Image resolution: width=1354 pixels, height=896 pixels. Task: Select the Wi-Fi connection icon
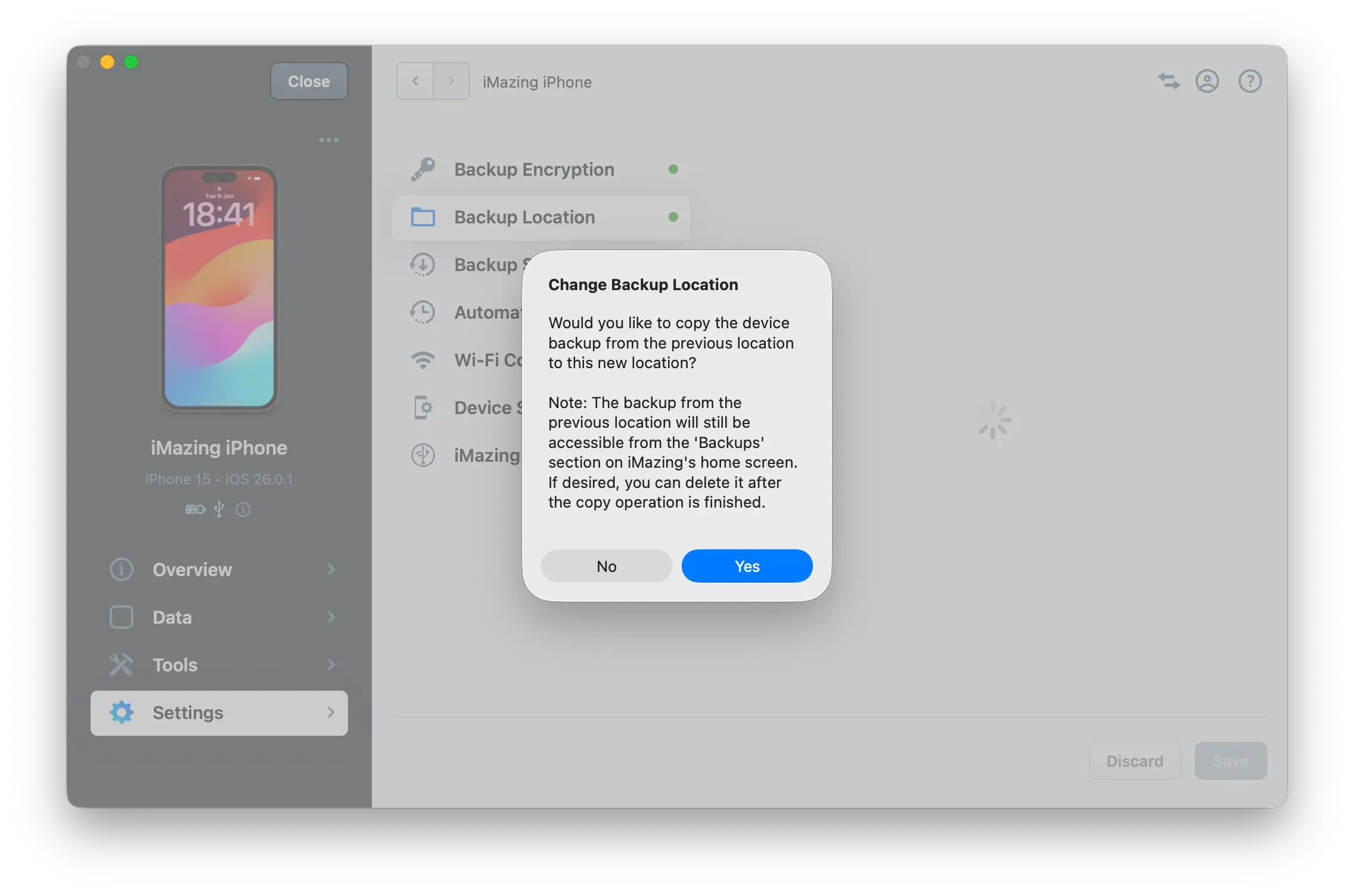click(423, 359)
